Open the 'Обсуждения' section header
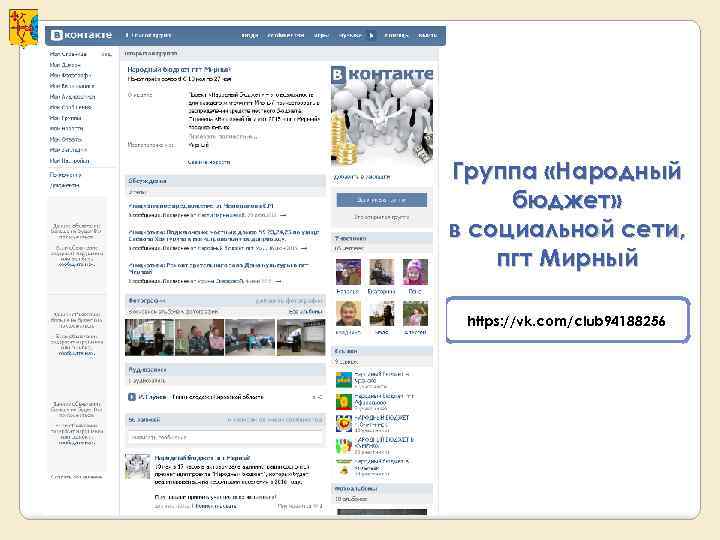720x540 pixels. pos(225,181)
